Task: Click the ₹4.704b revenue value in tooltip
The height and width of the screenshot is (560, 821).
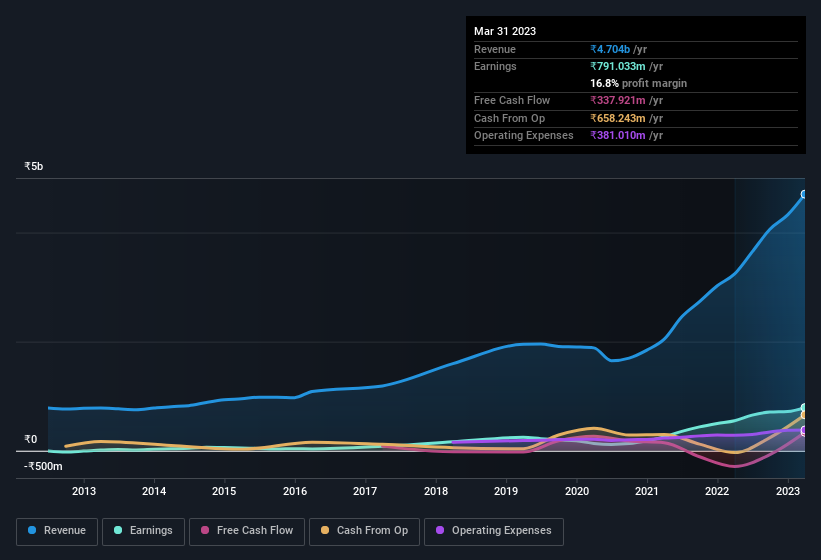Action: [x=610, y=49]
